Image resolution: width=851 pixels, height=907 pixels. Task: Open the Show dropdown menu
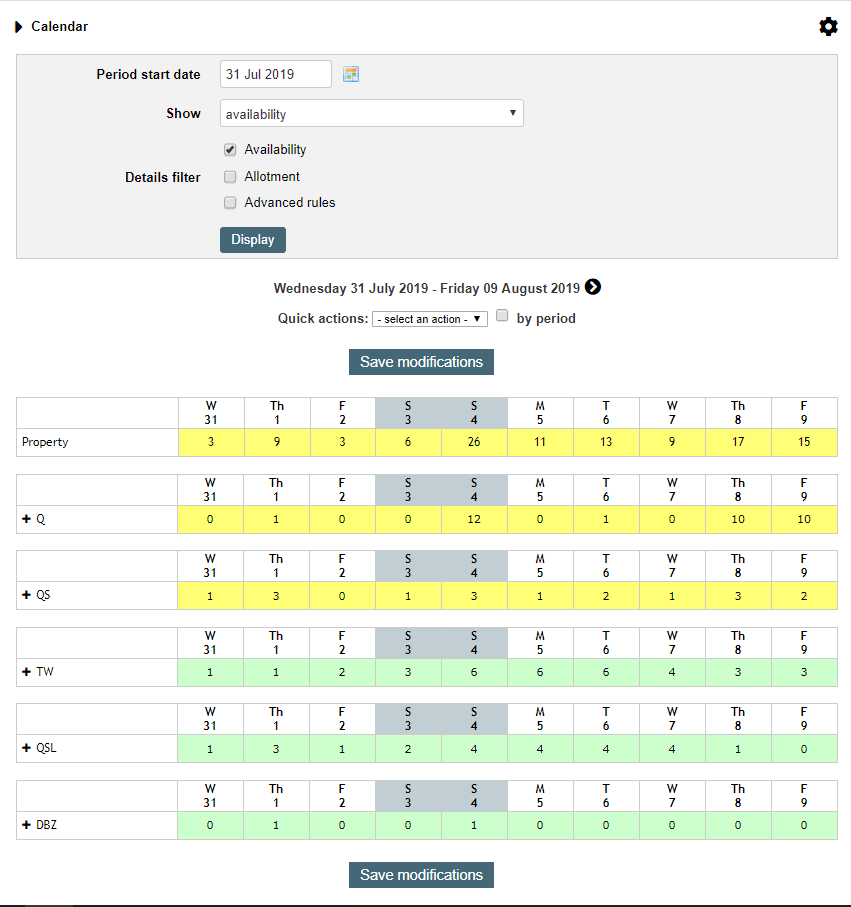tap(371, 113)
